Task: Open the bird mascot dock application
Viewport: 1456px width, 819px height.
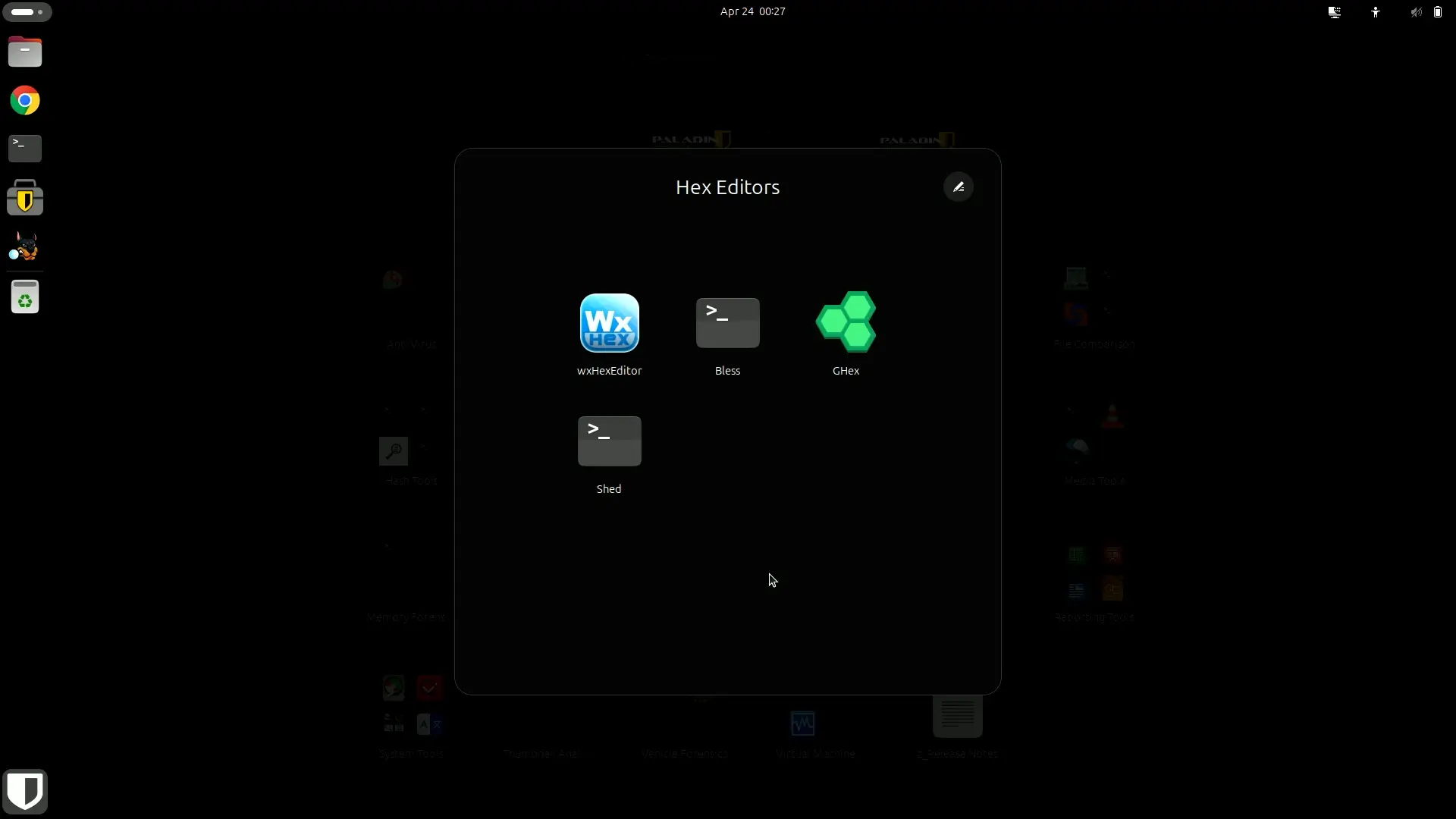Action: pyautogui.click(x=25, y=247)
